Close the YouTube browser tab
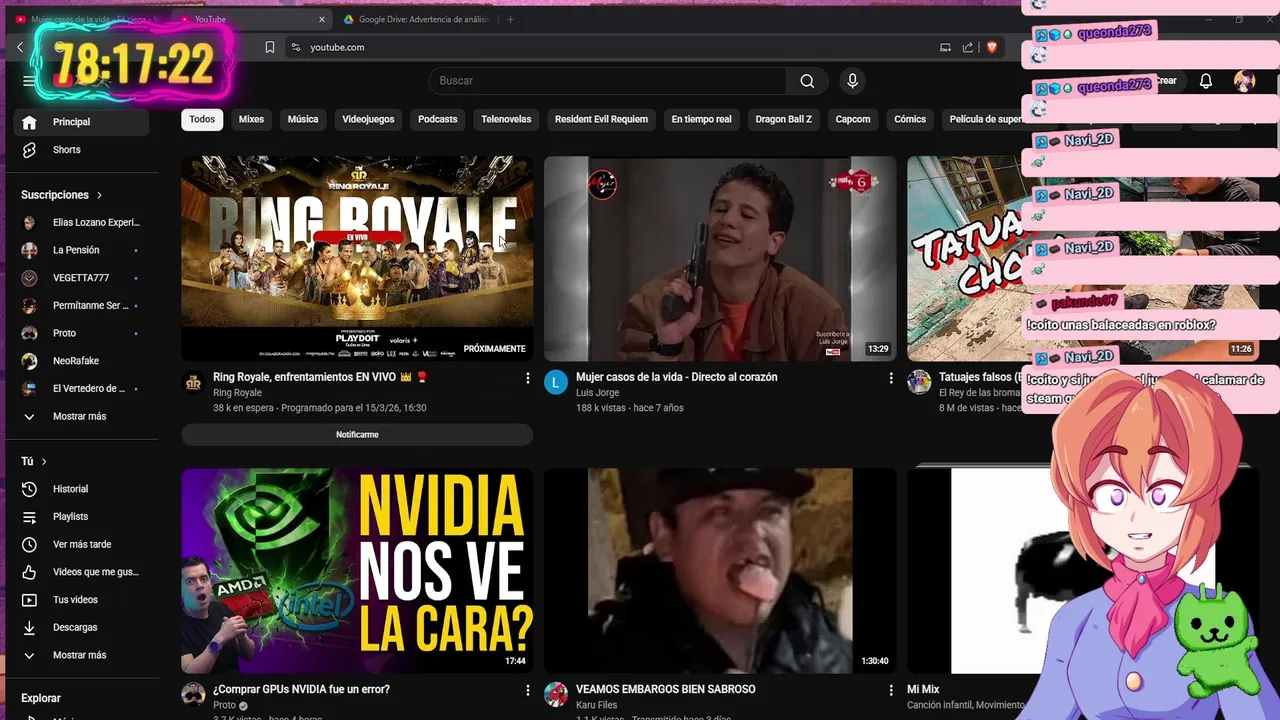 [x=322, y=19]
